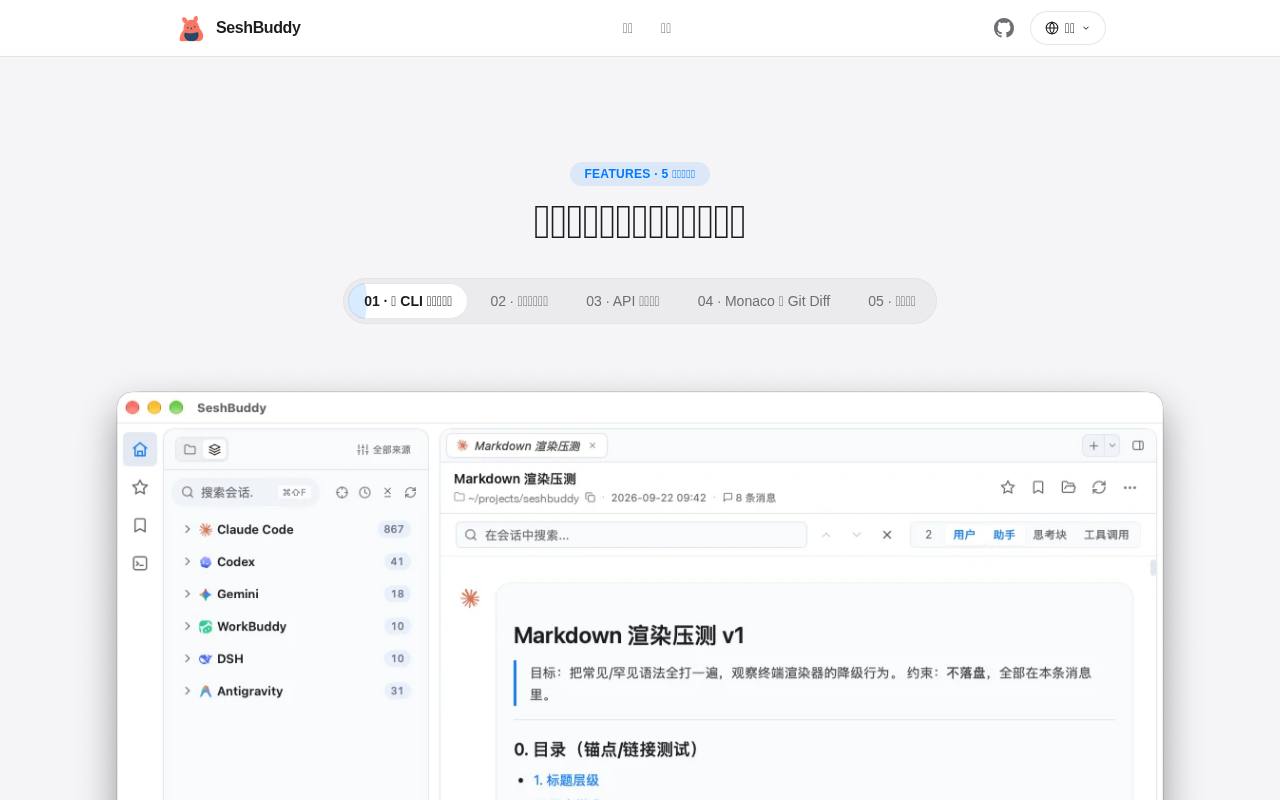Open the more options ellipsis menu
This screenshot has height=800, width=1280.
1130,487
